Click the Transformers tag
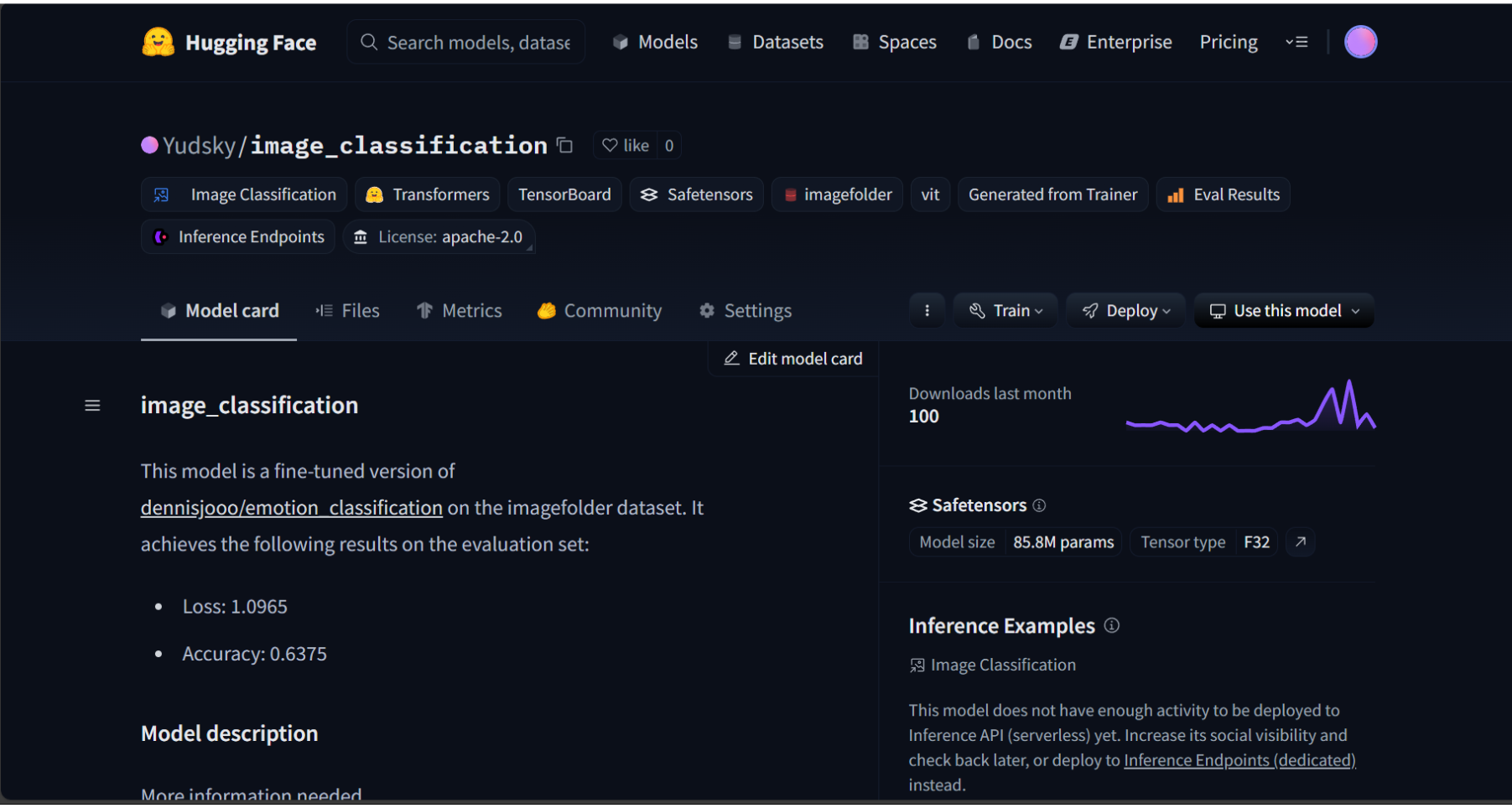 click(x=428, y=194)
